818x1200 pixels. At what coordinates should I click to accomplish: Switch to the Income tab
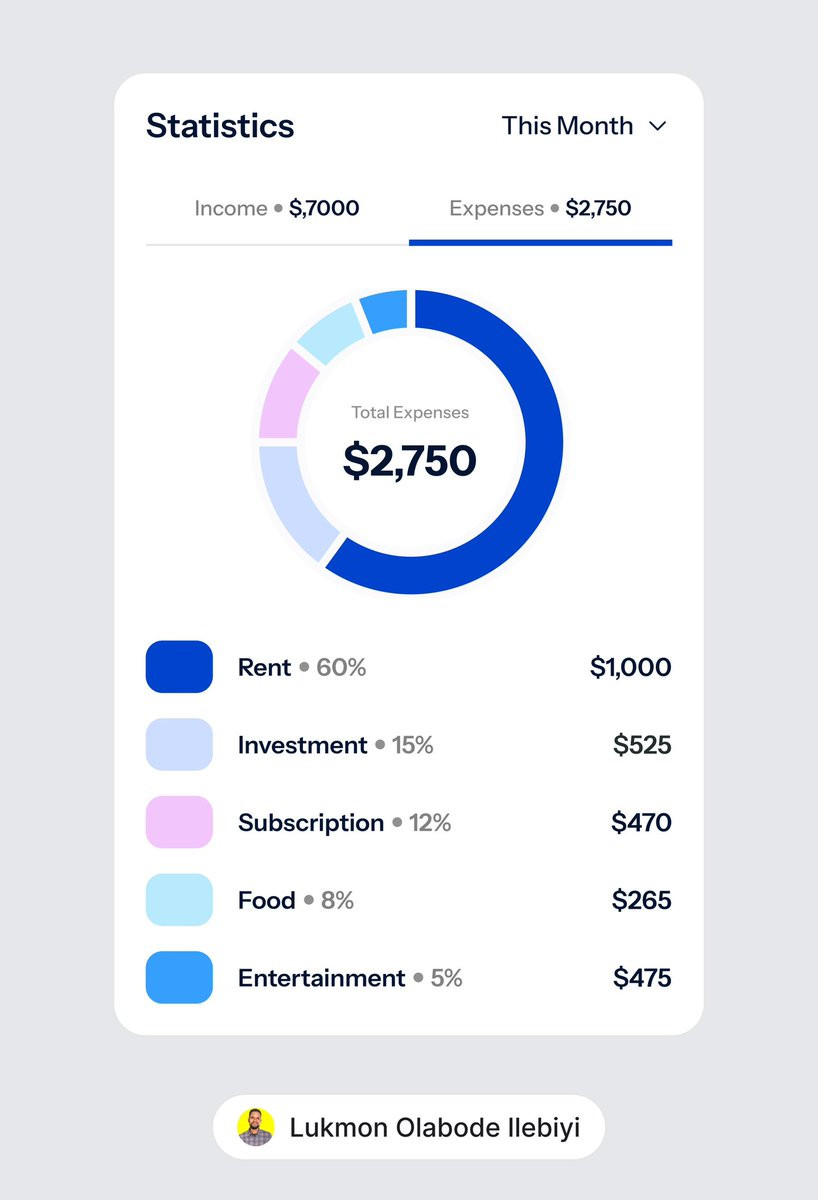[x=277, y=208]
